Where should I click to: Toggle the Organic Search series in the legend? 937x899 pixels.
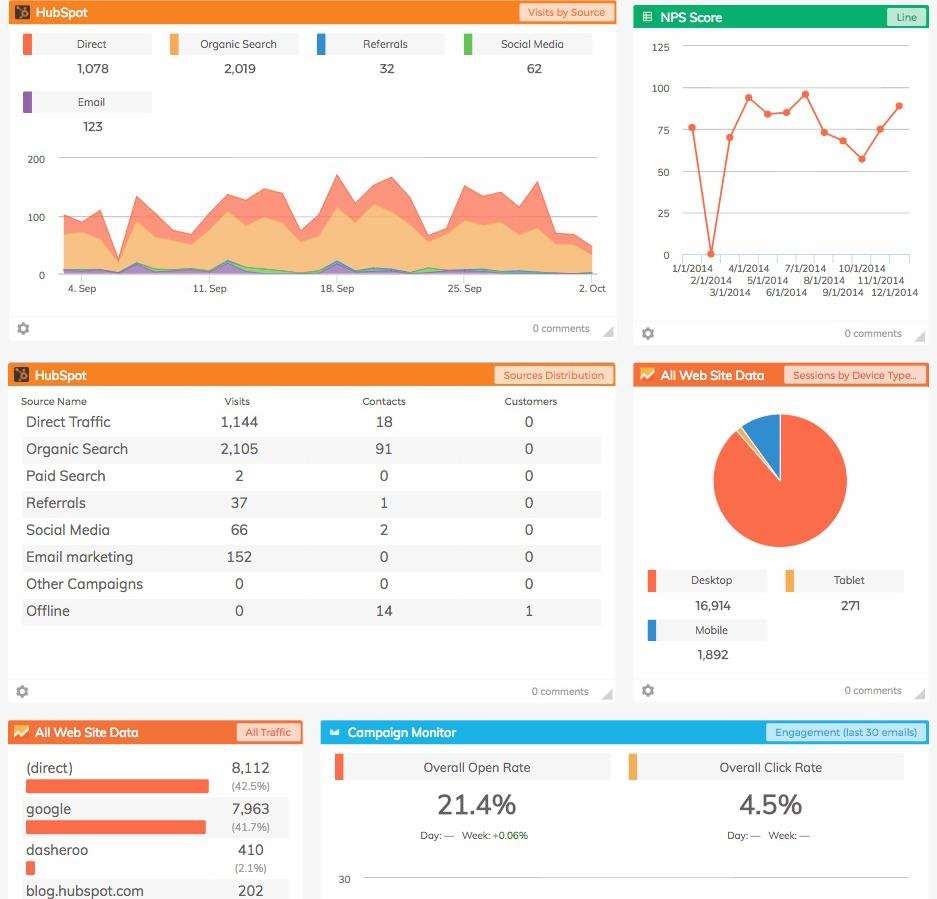(x=235, y=43)
